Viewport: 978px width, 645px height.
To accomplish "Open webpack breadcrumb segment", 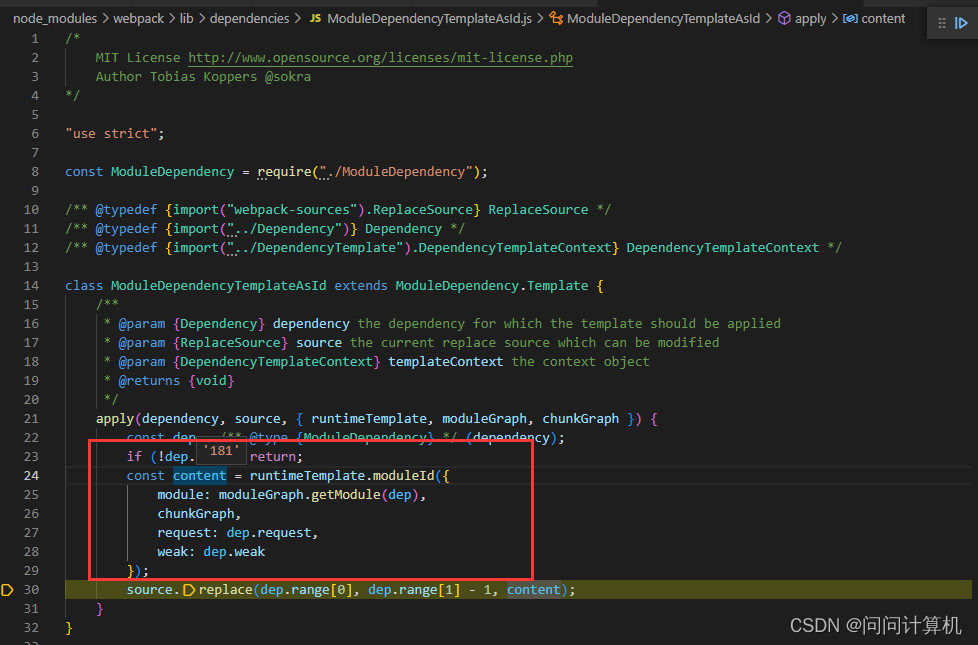I will (x=138, y=19).
